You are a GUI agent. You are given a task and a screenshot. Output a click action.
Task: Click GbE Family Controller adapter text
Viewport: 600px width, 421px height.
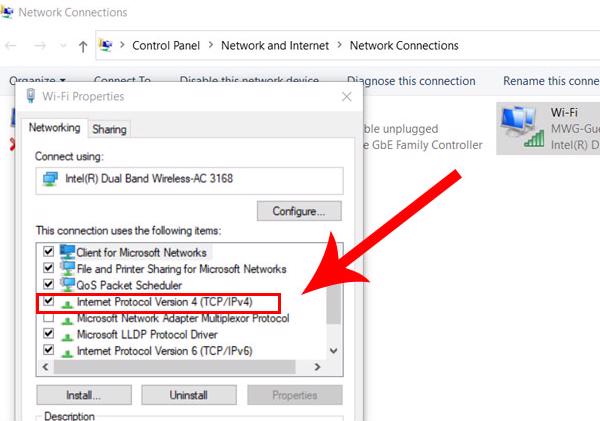(422, 145)
